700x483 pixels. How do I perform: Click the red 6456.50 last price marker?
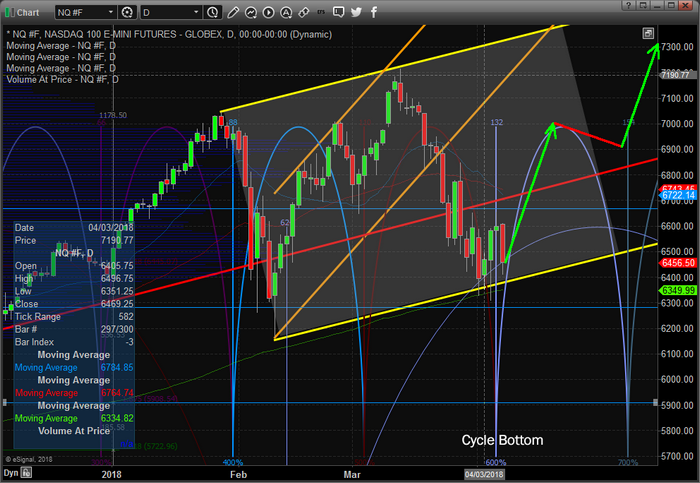tap(678, 263)
